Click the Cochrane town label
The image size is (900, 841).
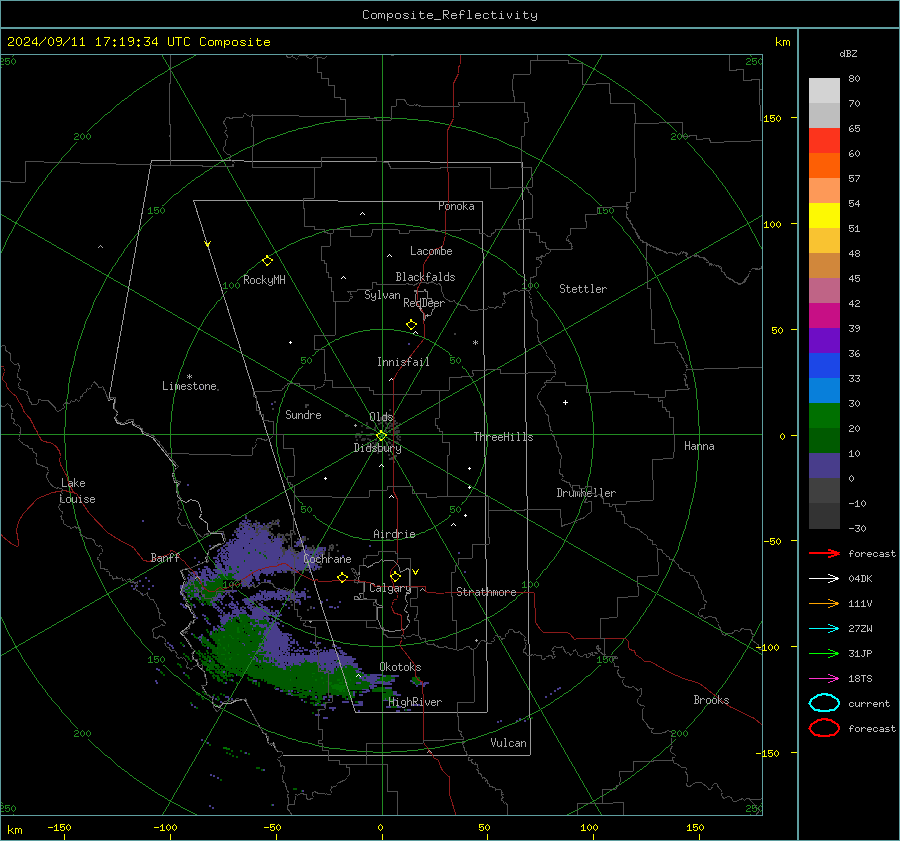tap(327, 559)
